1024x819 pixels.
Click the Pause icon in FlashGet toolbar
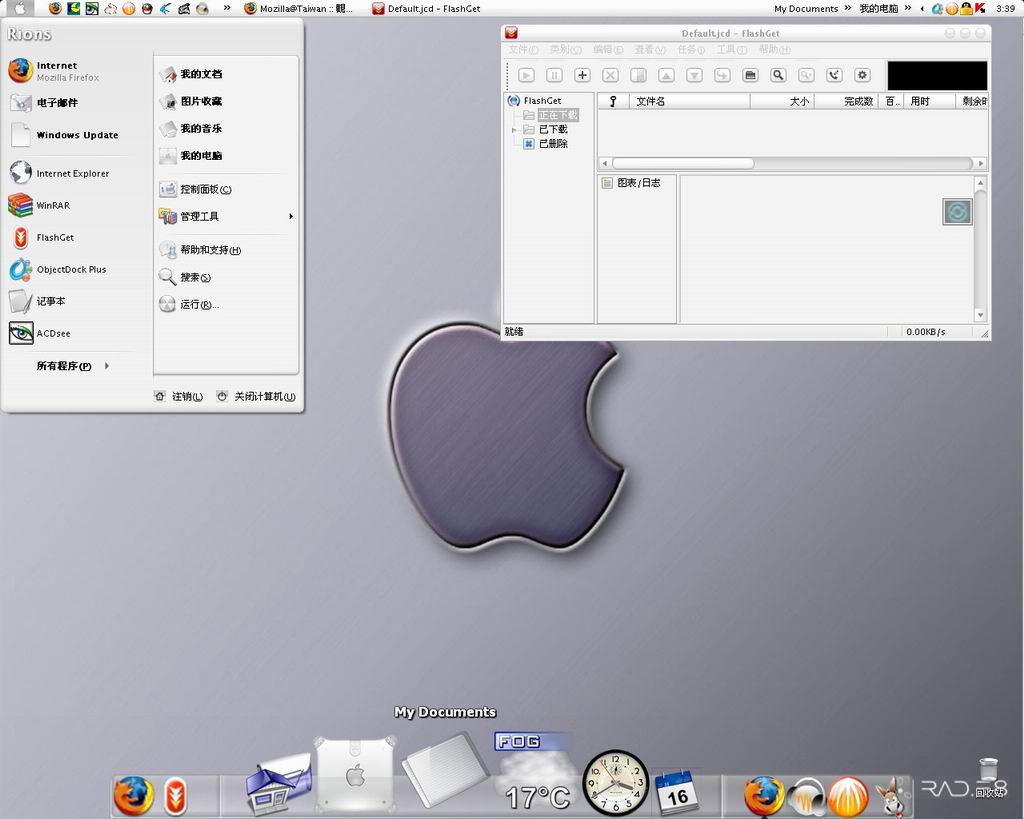554,75
